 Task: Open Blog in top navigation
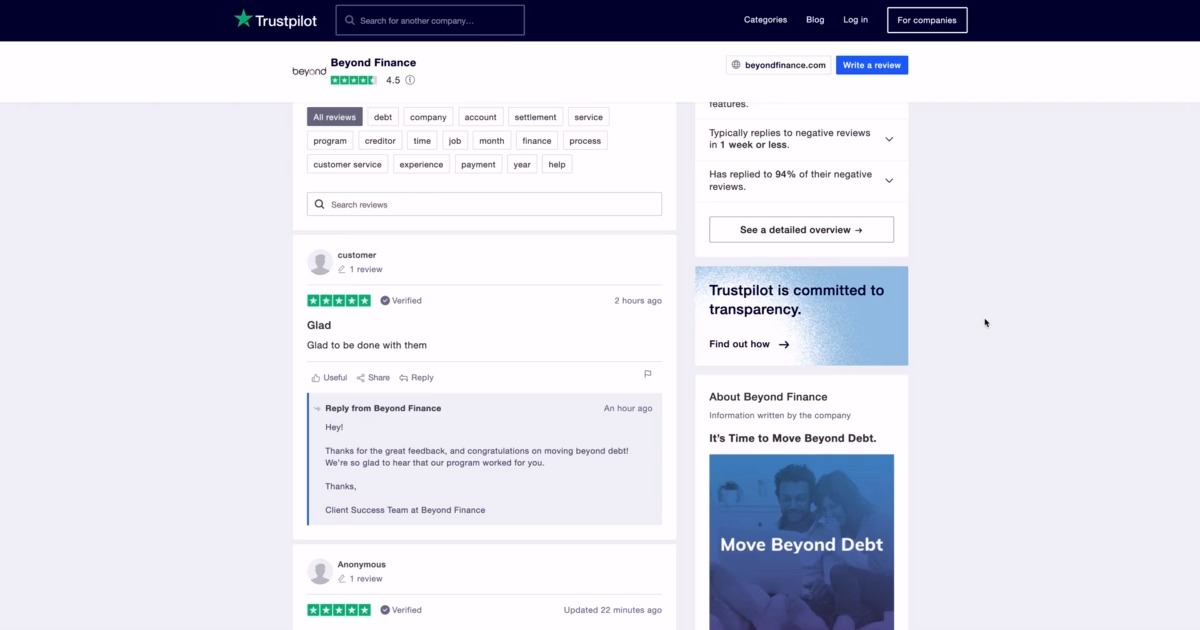pos(815,20)
